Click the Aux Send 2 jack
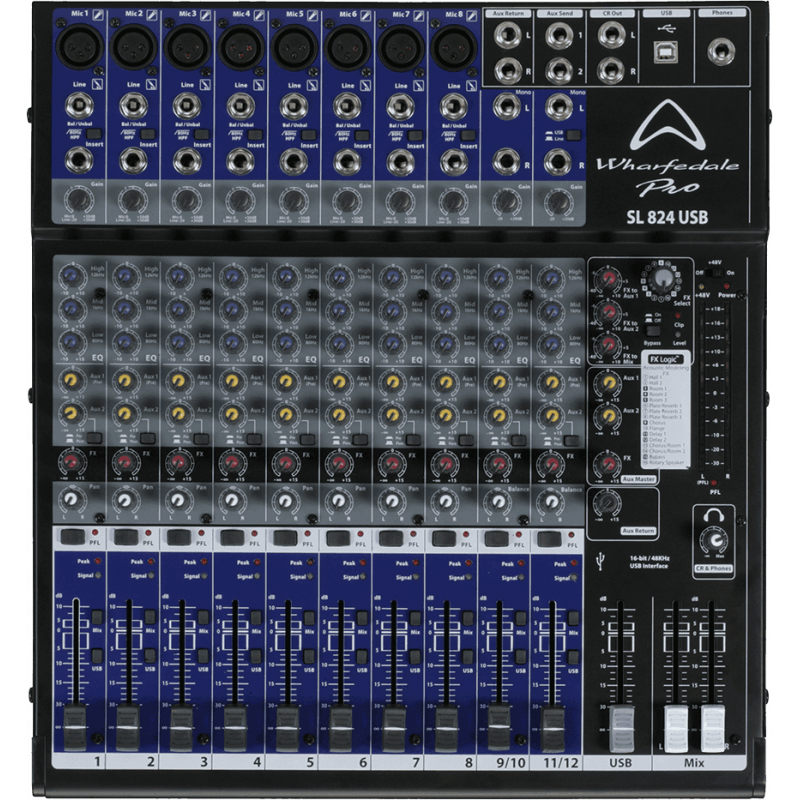 pyautogui.click(x=559, y=71)
